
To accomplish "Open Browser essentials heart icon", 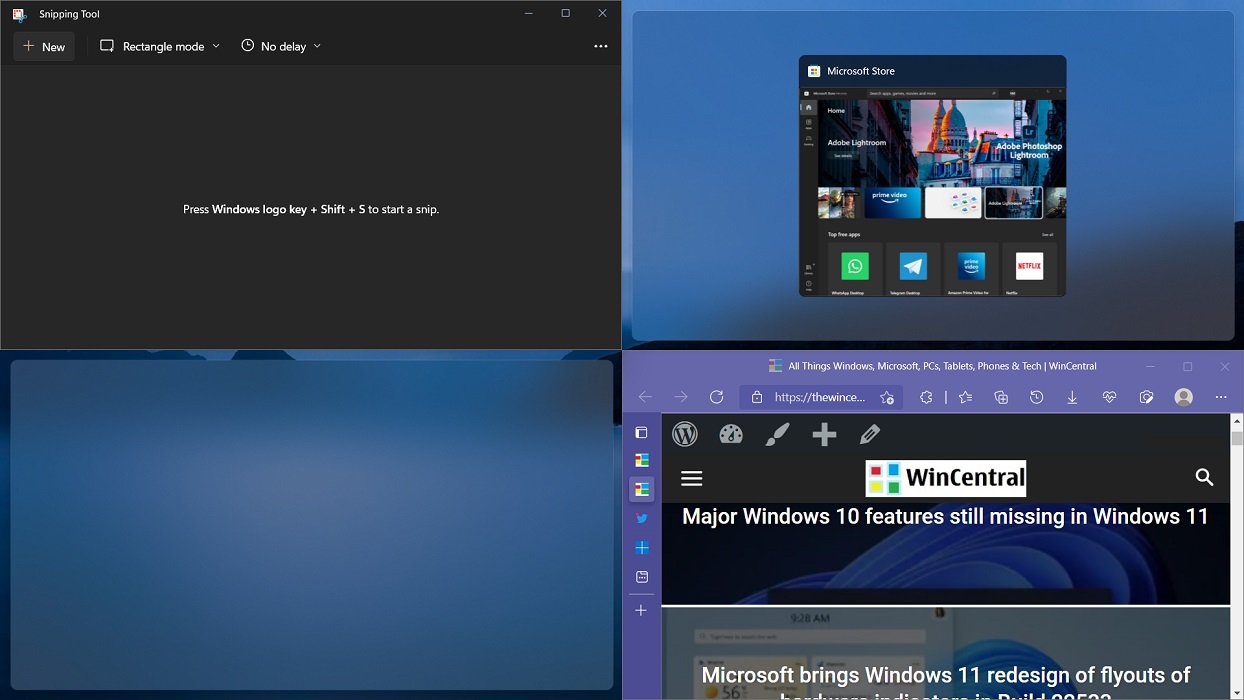I will 1109,397.
